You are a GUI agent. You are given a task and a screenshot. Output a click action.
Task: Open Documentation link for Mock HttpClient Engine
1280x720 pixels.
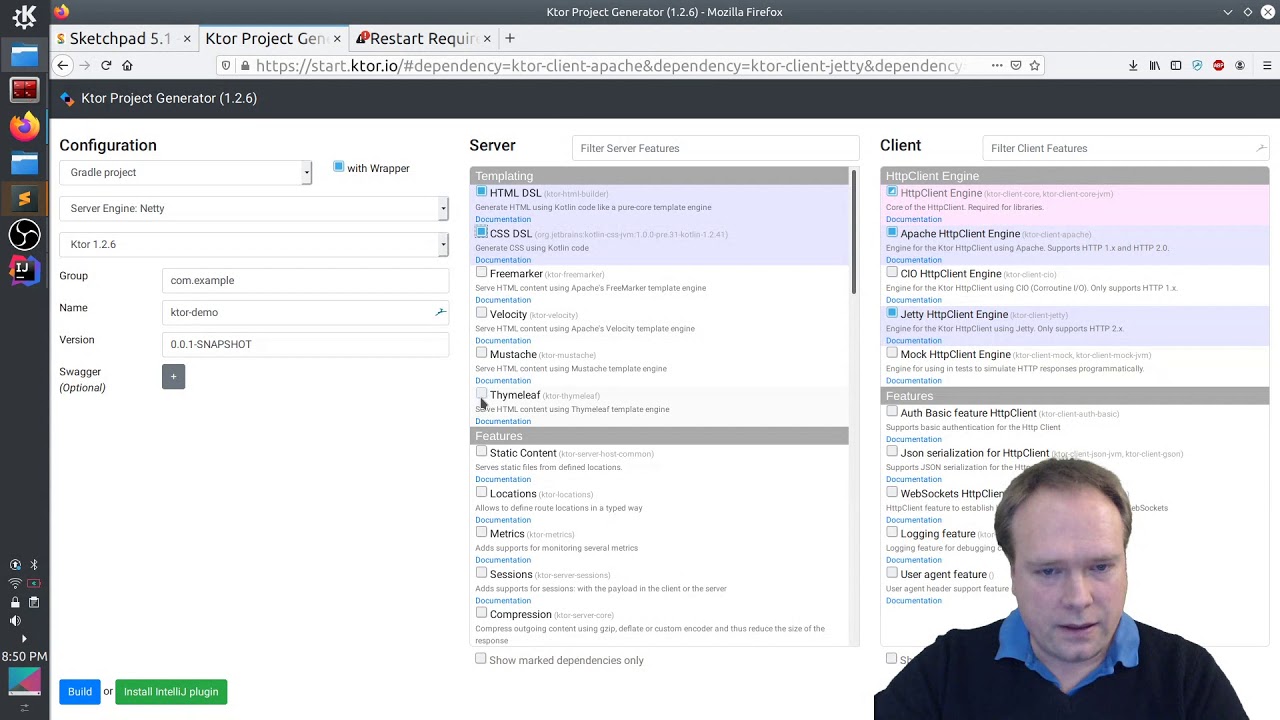click(914, 381)
